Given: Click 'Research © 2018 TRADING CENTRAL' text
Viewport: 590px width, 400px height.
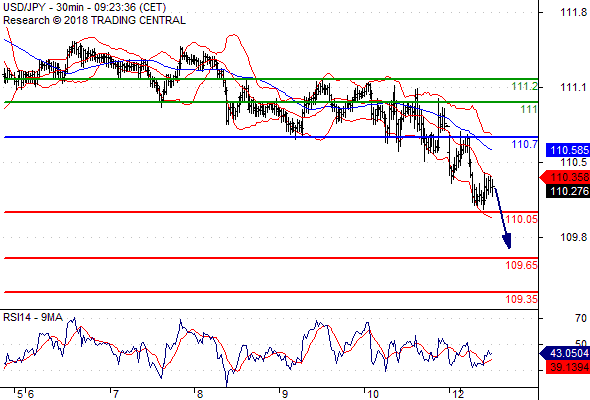Looking at the screenshot, I should pos(94,20).
